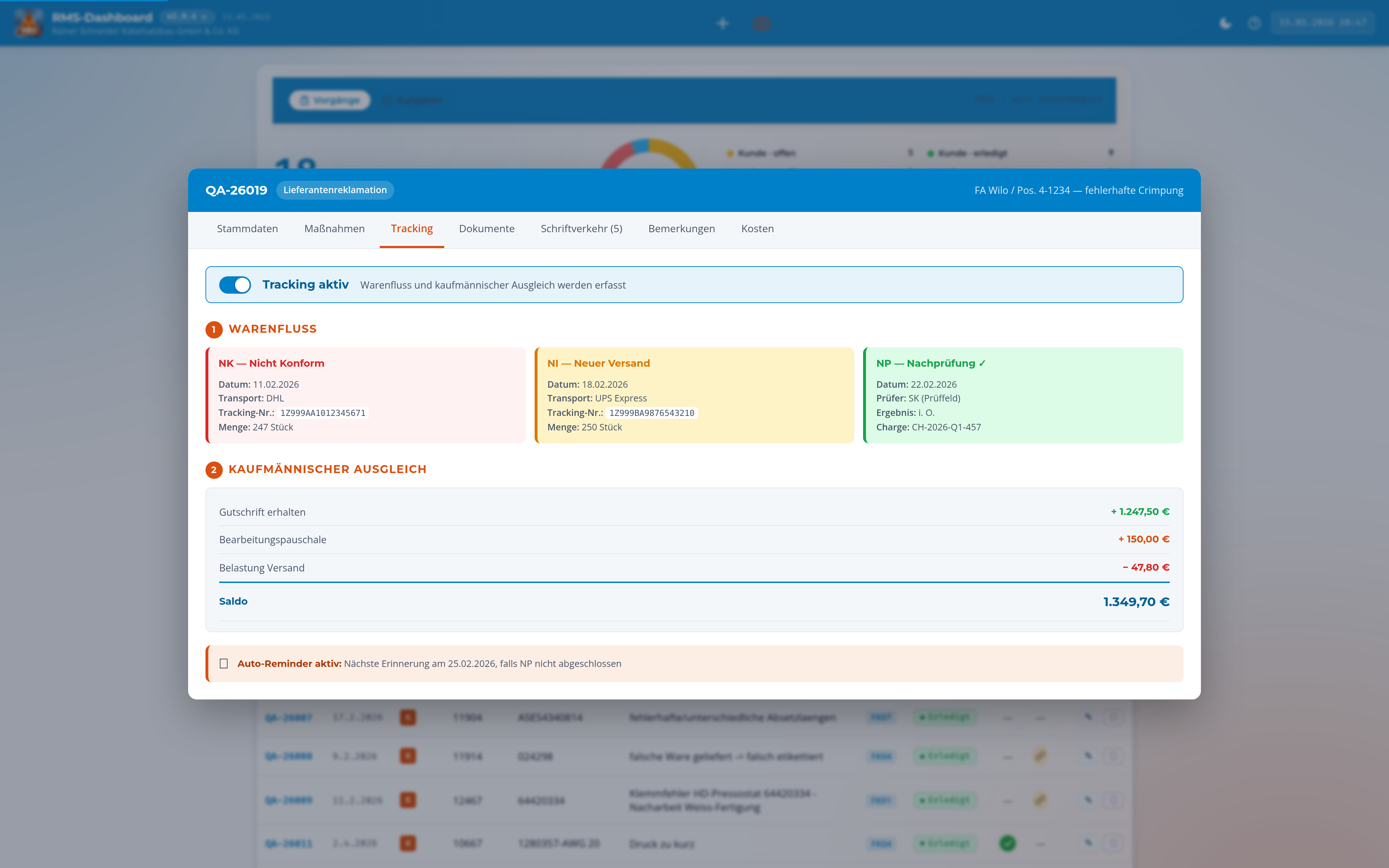Show the Kosten tab

(x=757, y=229)
